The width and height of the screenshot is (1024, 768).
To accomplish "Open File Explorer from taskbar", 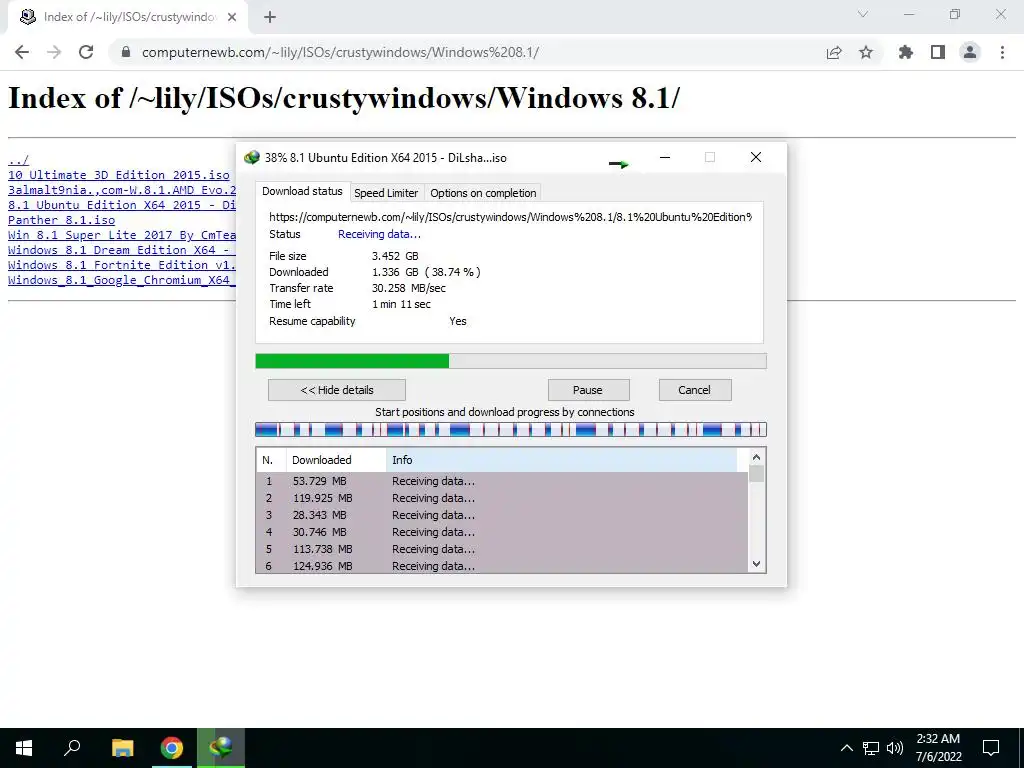I will [x=122, y=748].
